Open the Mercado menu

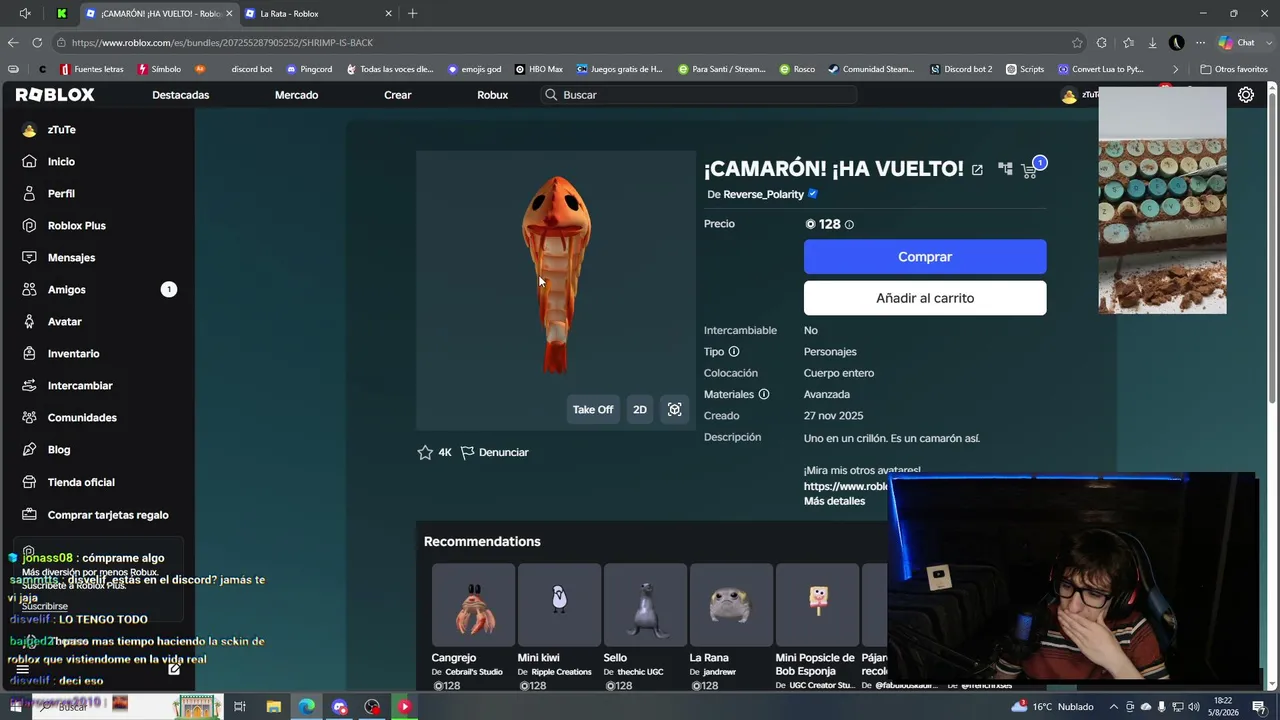tap(297, 95)
